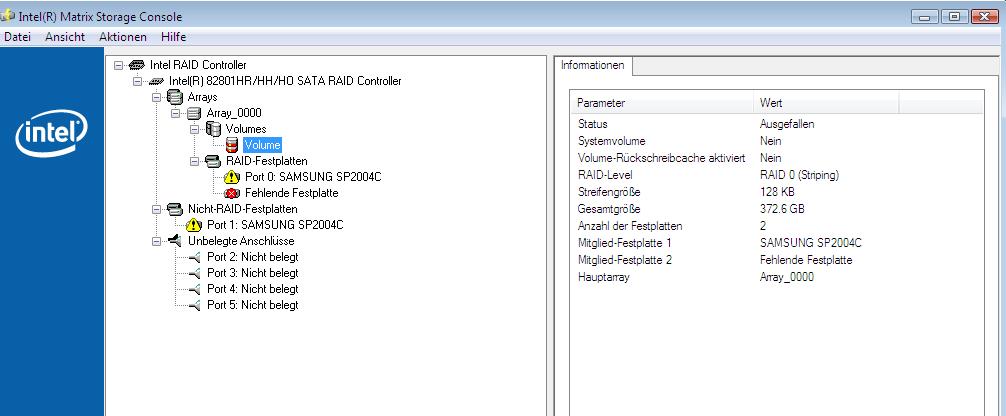This screenshot has width=1006, height=416.
Task: Click warning icon beside Port 1 SAMSUNG
Action: point(194,225)
